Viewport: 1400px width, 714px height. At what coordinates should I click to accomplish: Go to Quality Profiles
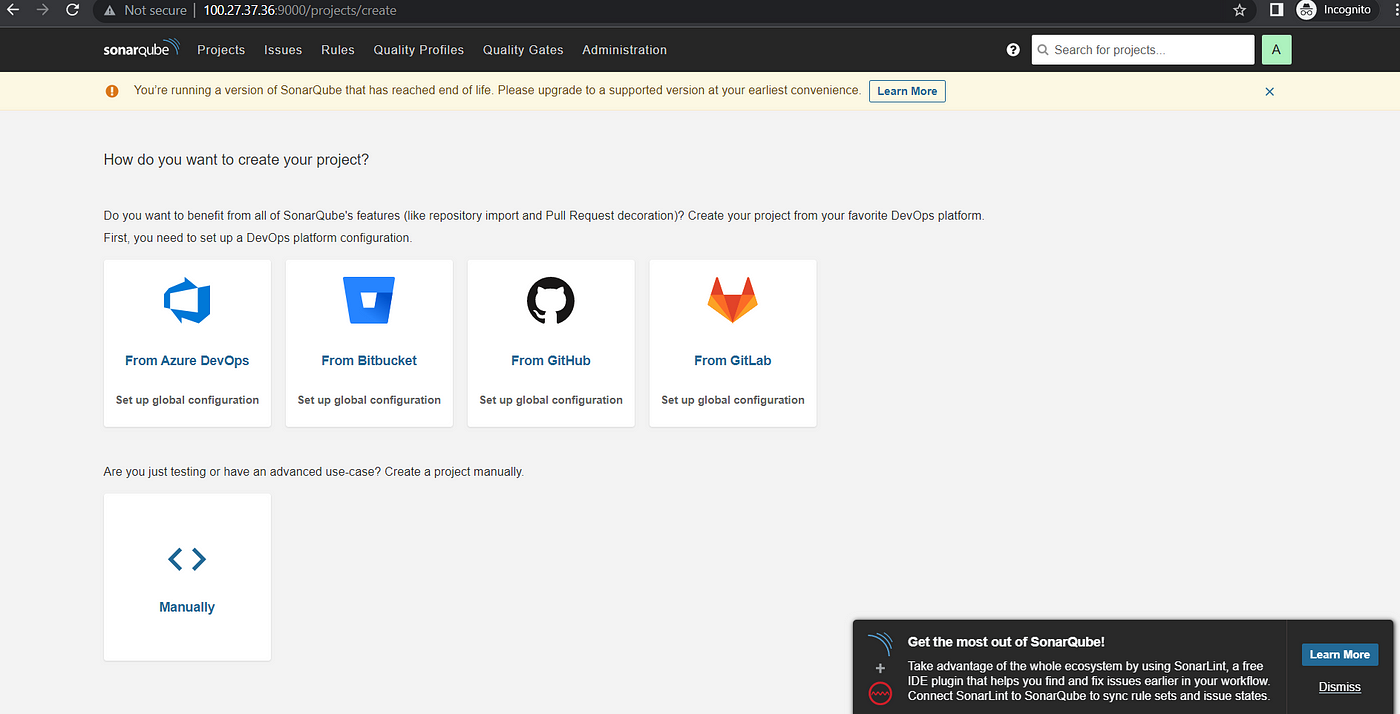(x=419, y=50)
